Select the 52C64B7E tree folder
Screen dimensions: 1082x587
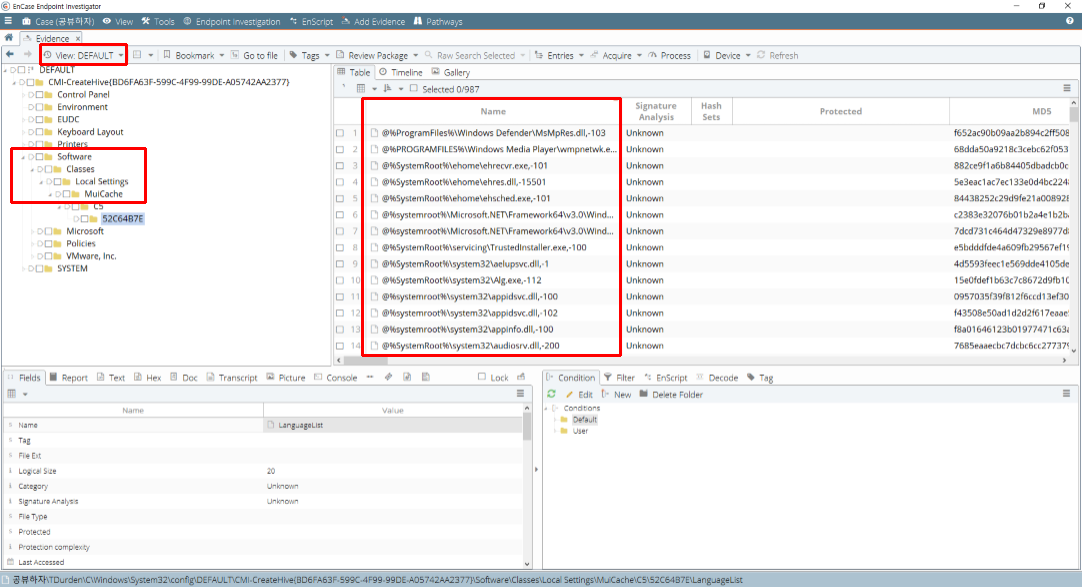123,219
